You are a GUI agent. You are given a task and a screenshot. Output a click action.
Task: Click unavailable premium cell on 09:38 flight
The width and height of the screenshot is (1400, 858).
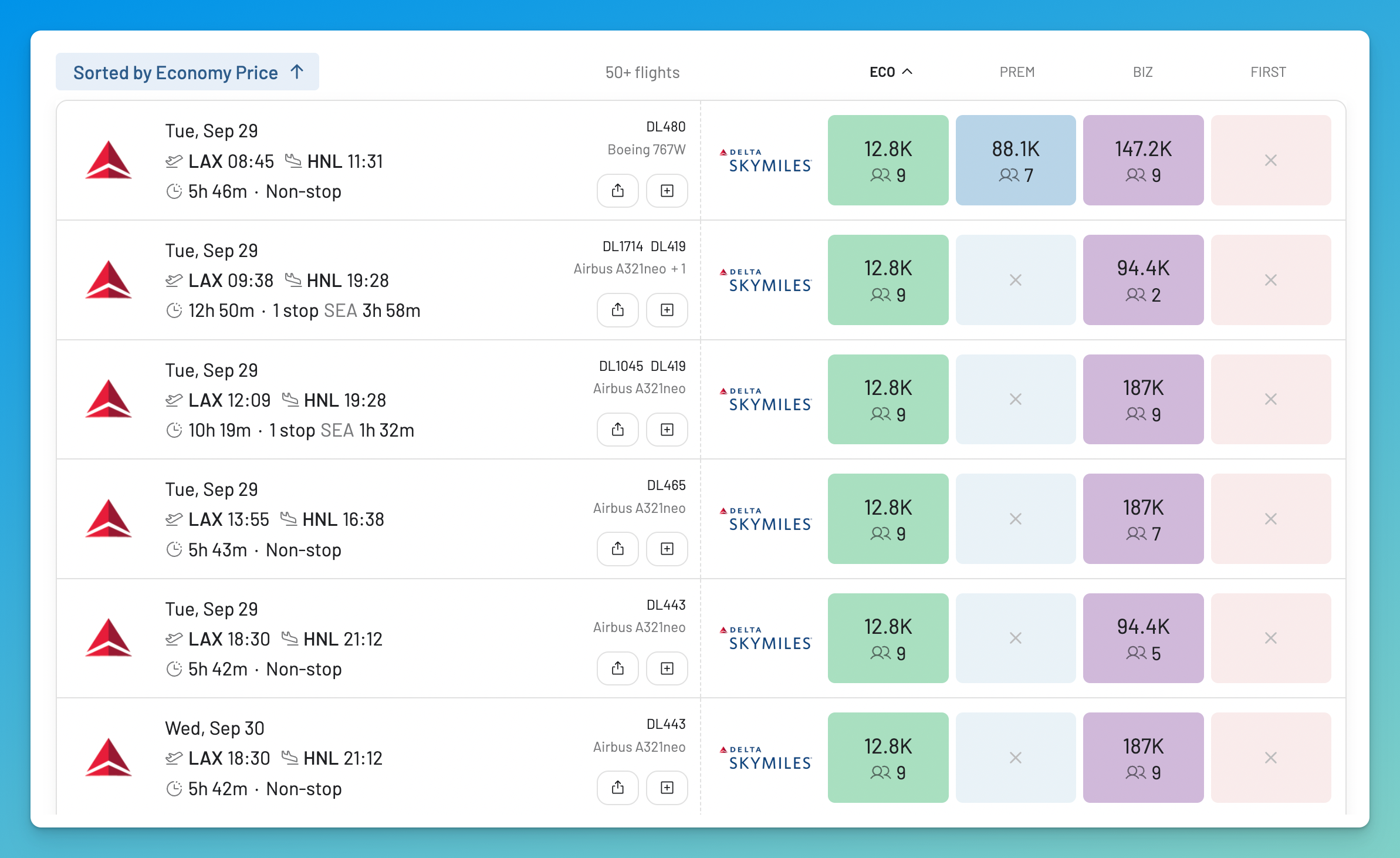[x=1016, y=280]
